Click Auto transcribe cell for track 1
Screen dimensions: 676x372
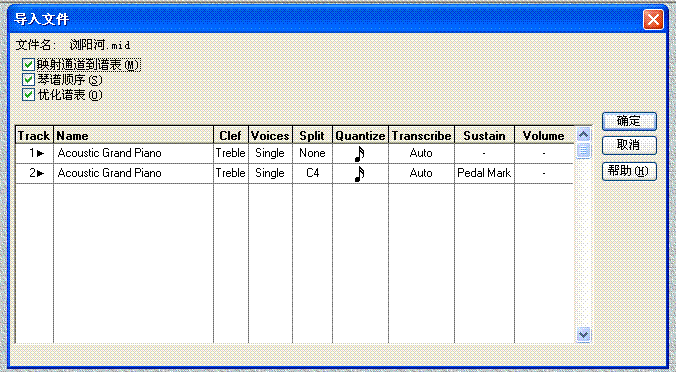(x=421, y=153)
